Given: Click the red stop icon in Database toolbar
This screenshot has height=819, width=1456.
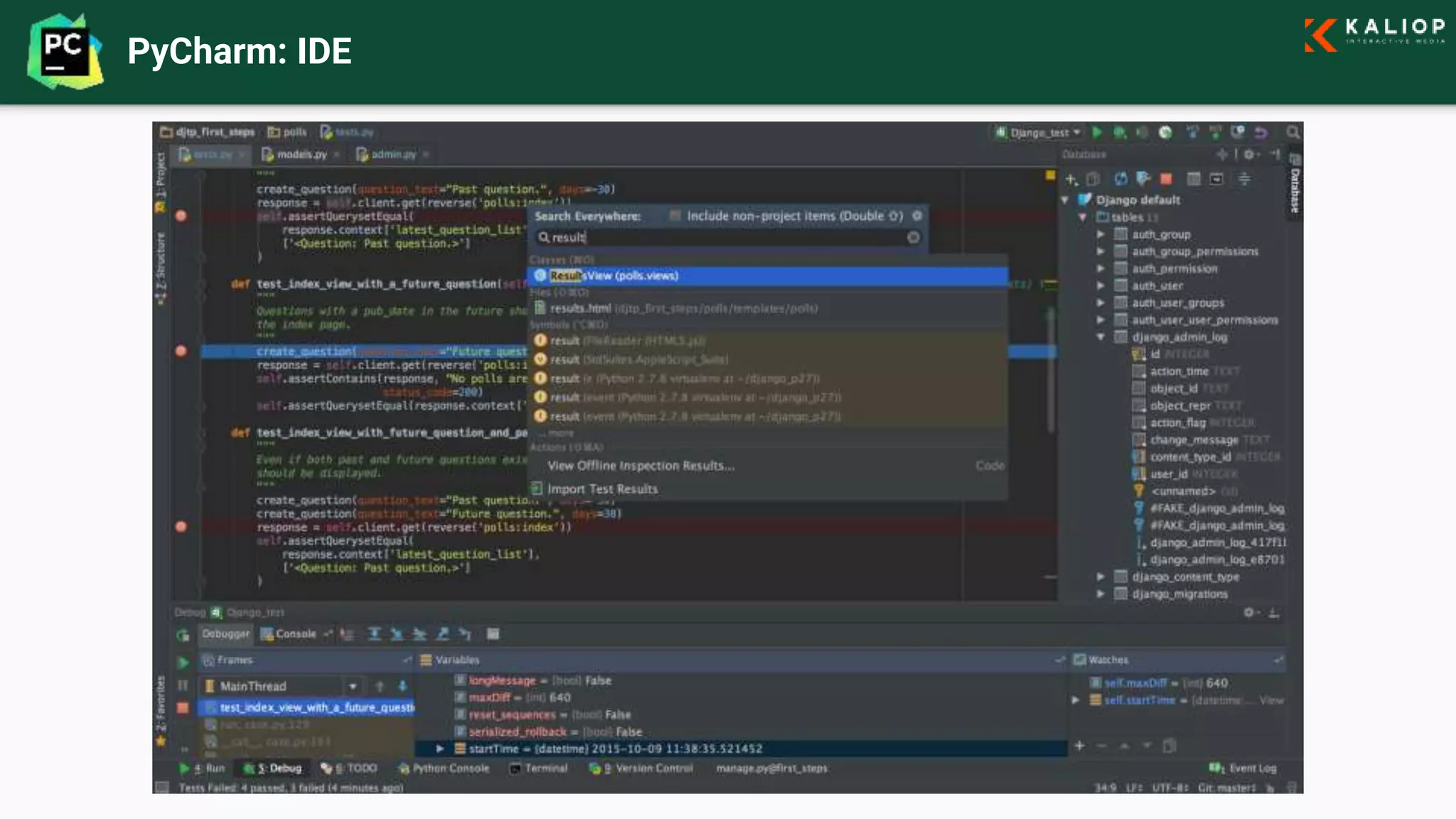Looking at the screenshot, I should pos(1166,178).
